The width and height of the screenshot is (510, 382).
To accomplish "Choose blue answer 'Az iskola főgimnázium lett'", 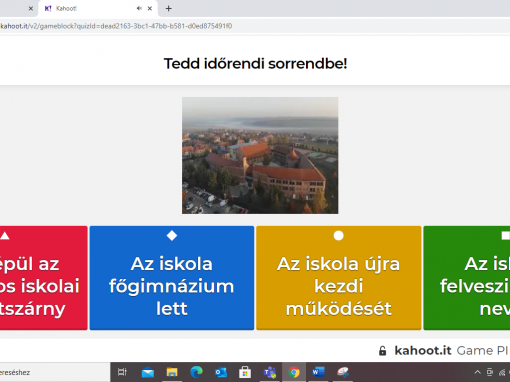I will [172, 278].
